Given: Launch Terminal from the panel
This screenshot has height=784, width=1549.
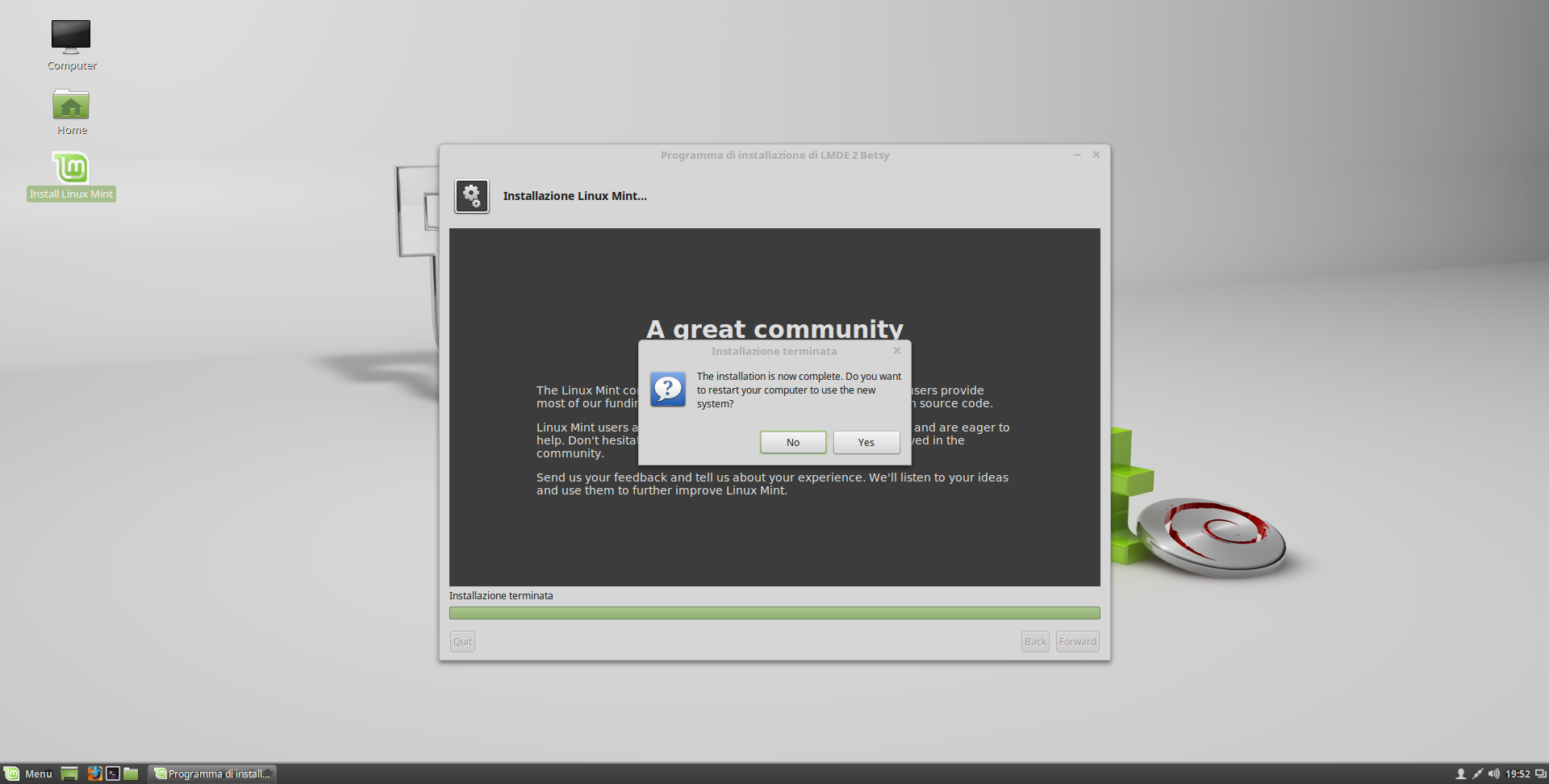Looking at the screenshot, I should click(x=113, y=774).
